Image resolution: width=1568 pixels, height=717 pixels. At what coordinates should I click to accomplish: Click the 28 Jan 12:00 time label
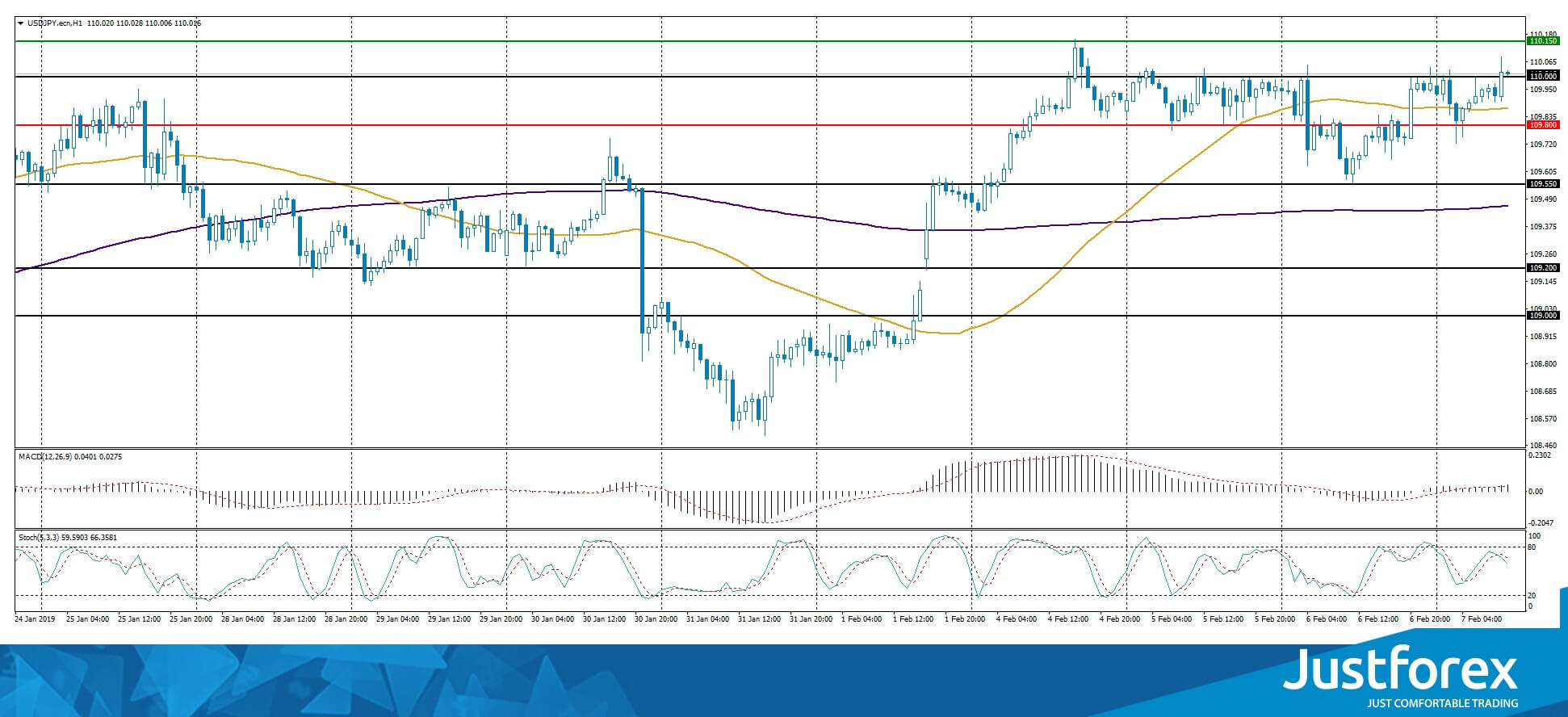[293, 619]
